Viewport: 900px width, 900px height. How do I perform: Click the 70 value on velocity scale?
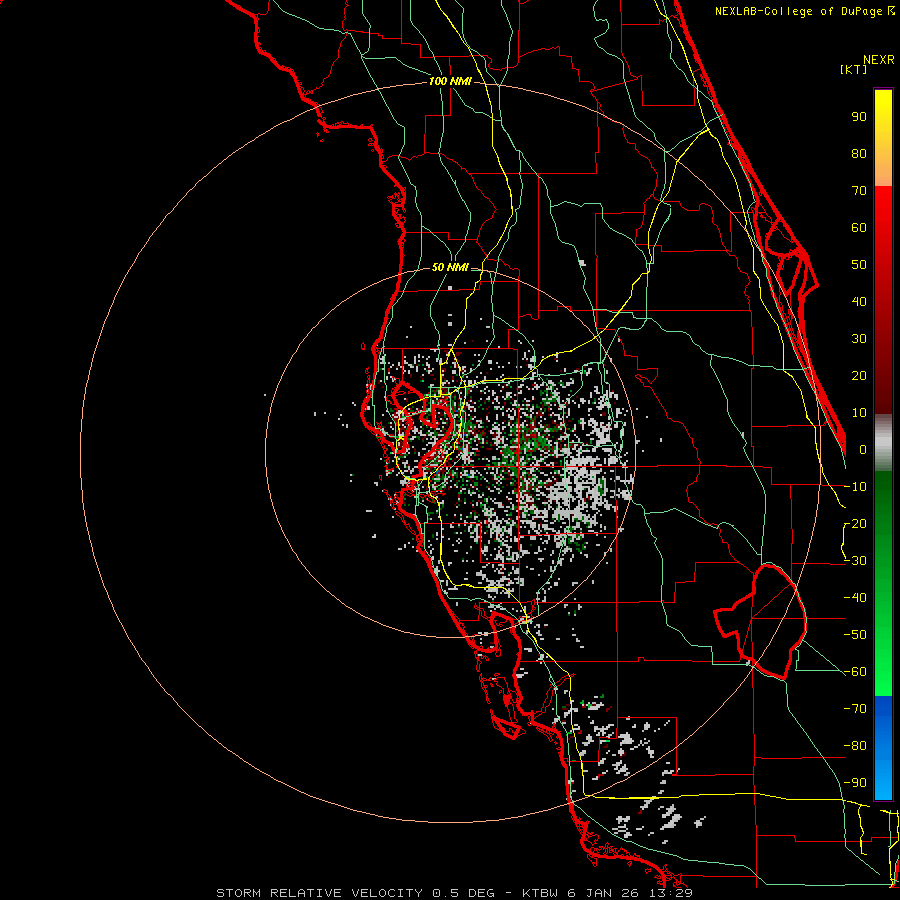pos(859,191)
